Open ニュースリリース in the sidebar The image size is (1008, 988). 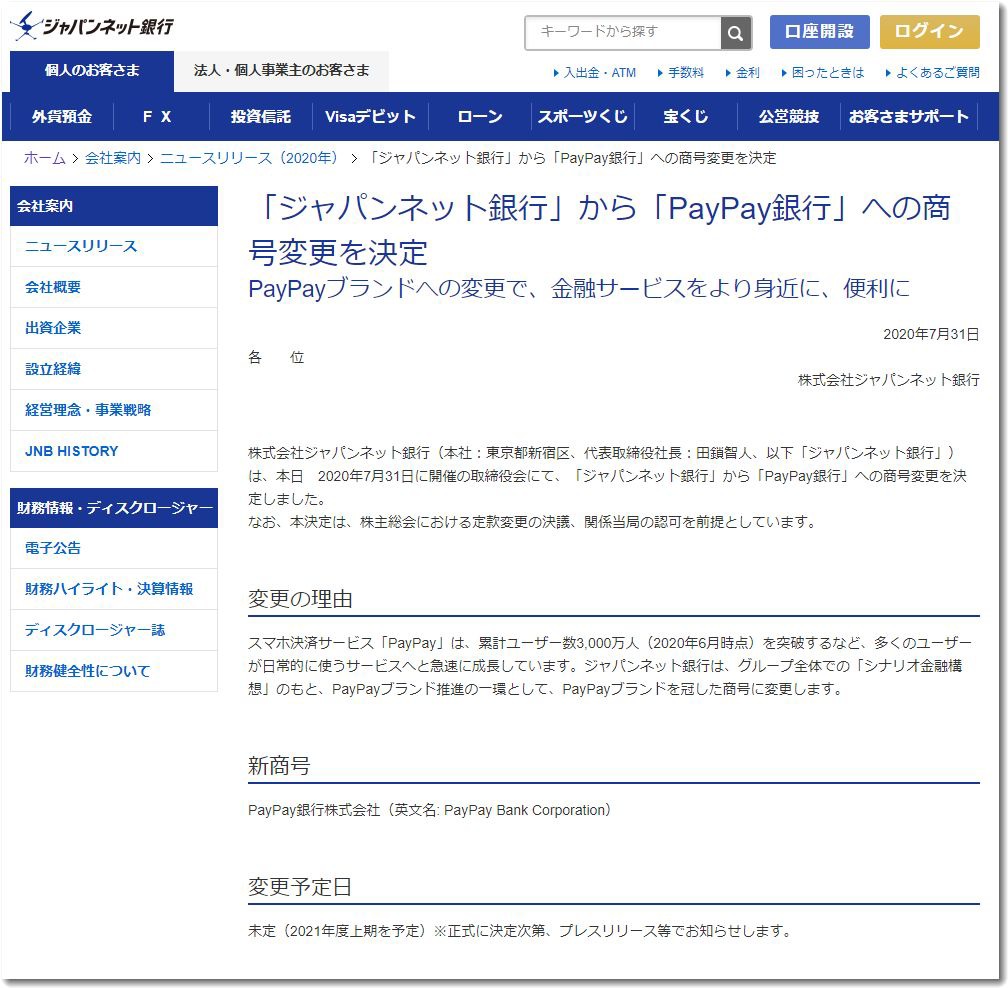pyautogui.click(x=114, y=246)
